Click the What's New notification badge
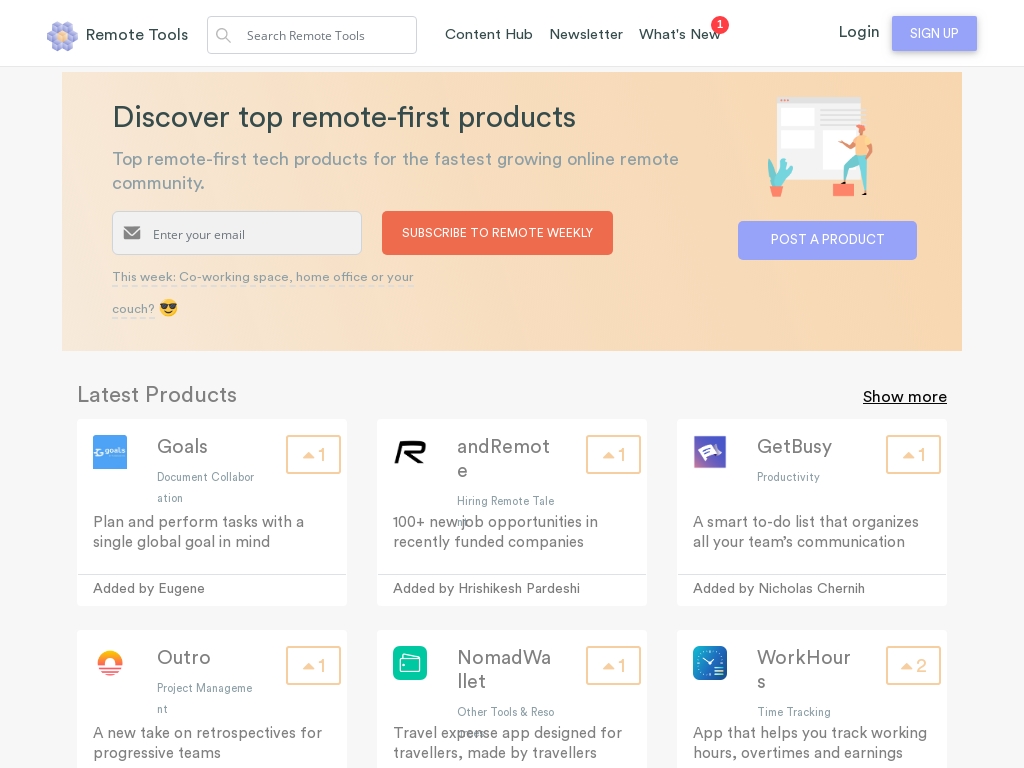1024x768 pixels. click(719, 25)
